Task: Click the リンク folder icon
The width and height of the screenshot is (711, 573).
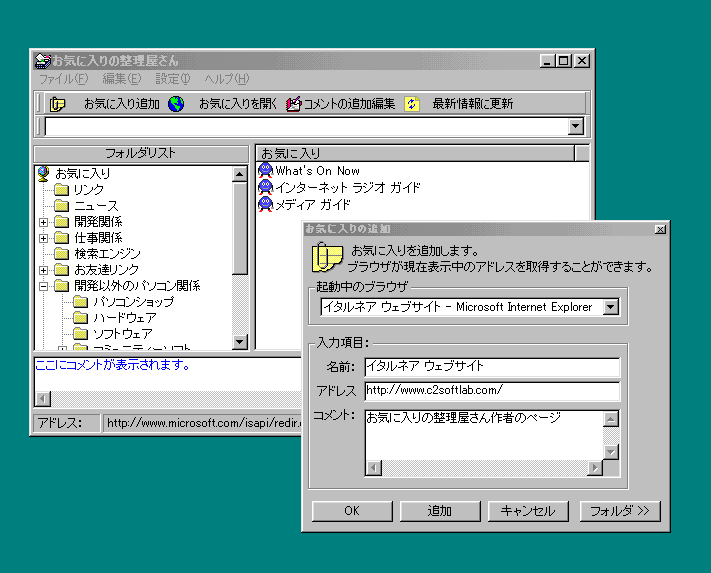Action: coord(61,189)
